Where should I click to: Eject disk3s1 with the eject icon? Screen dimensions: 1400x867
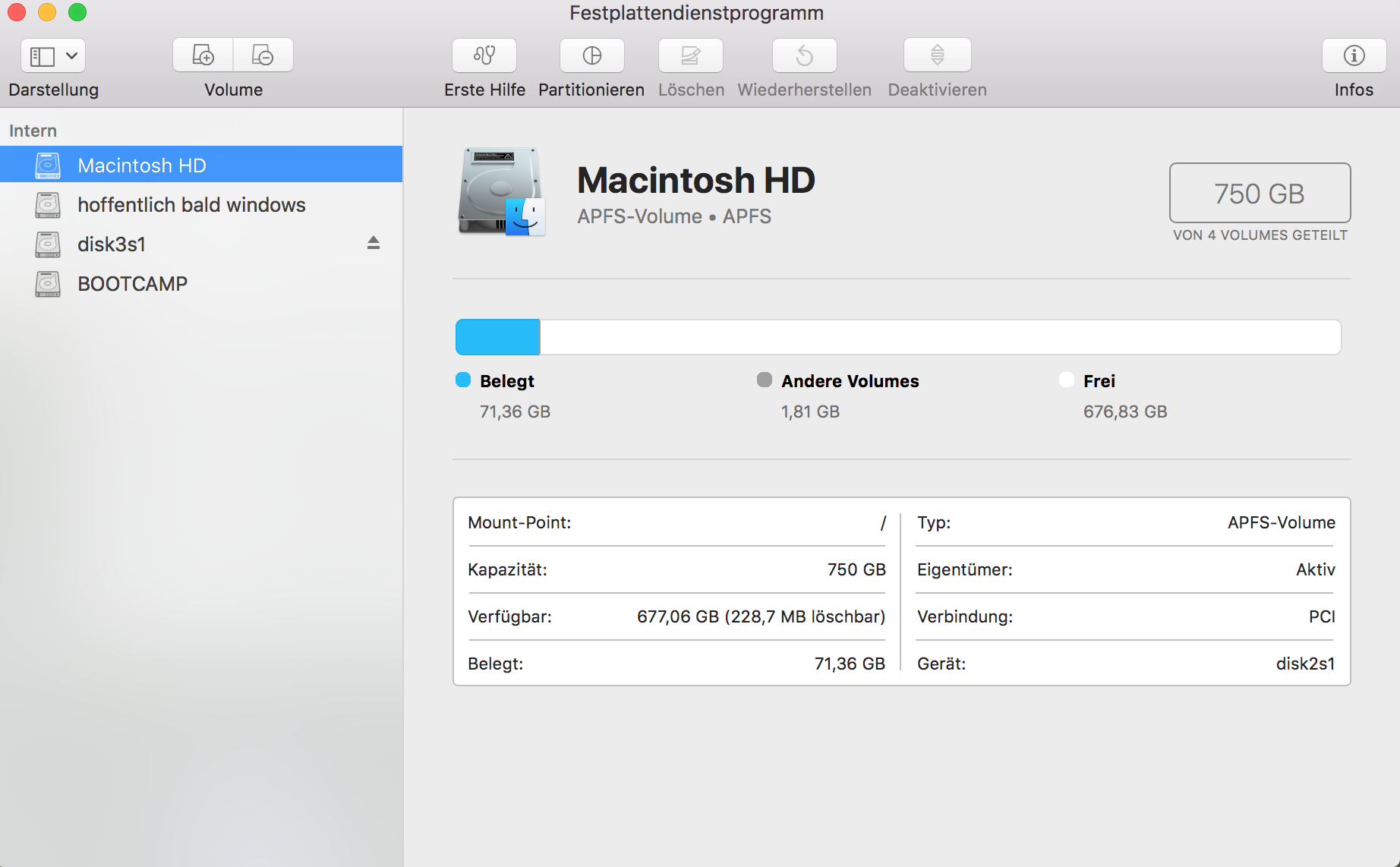tap(374, 243)
